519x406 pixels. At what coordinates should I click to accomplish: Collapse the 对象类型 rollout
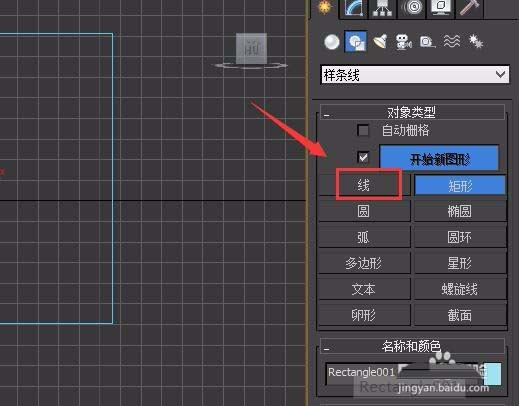412,112
